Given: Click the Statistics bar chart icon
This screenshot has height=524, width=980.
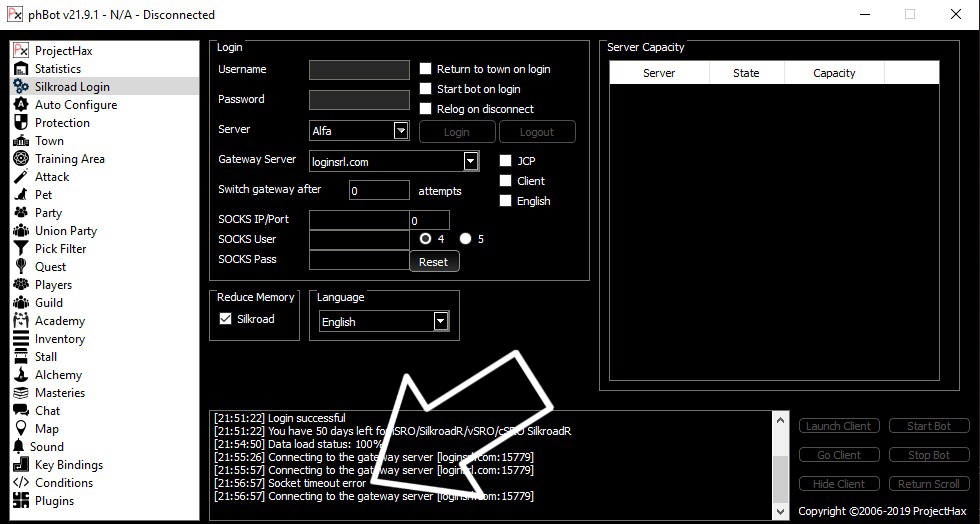Looking at the screenshot, I should [x=21, y=69].
